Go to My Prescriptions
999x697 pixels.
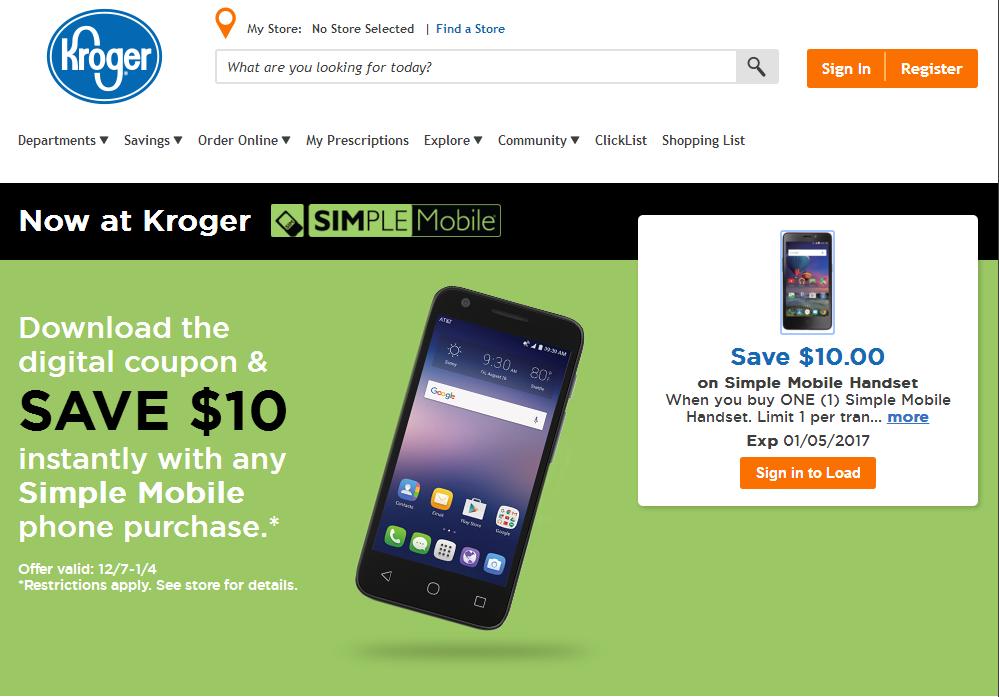357,140
